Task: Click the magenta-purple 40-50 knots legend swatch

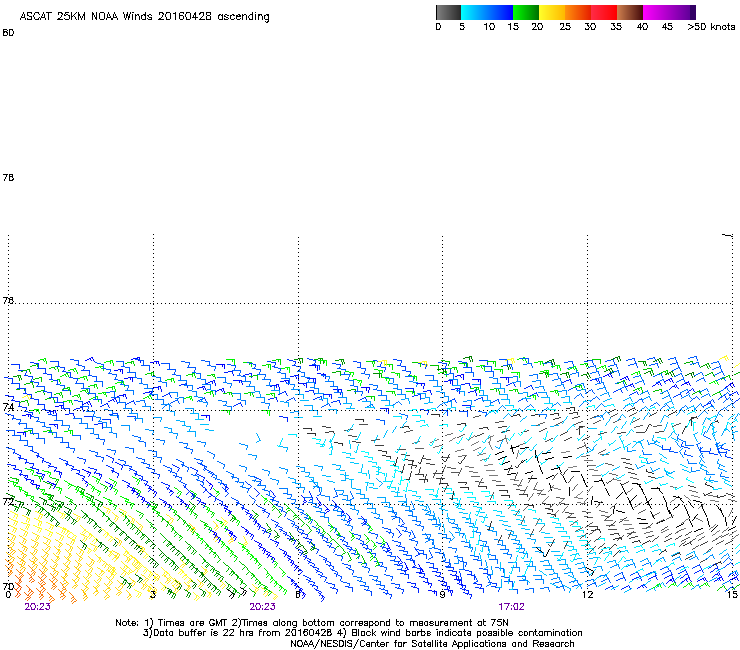Action: 669,12
